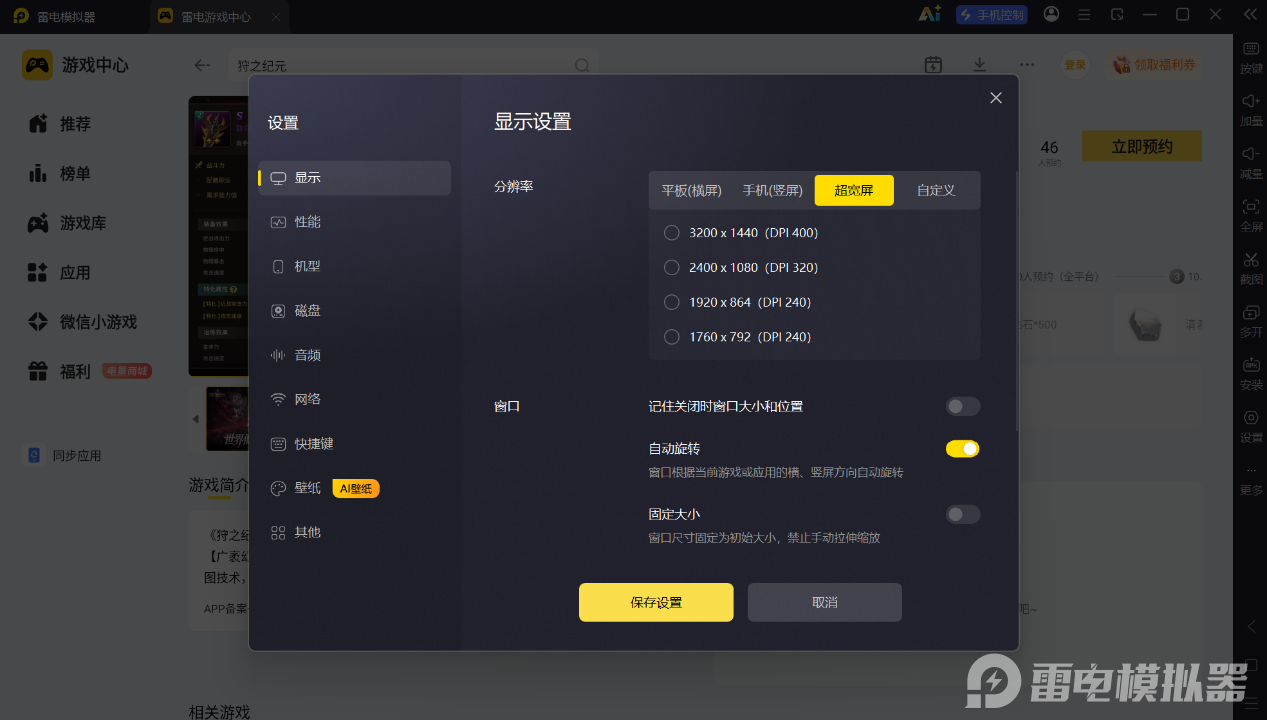Open 多开 multi-instance icon
1267x720 pixels.
click(1251, 320)
